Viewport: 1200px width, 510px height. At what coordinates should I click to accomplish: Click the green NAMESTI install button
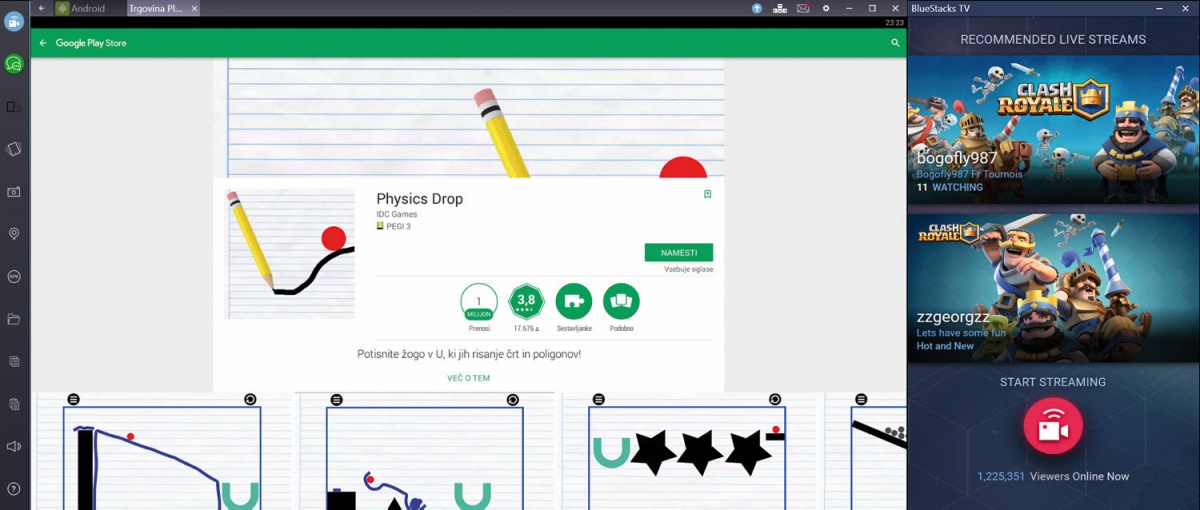click(679, 253)
